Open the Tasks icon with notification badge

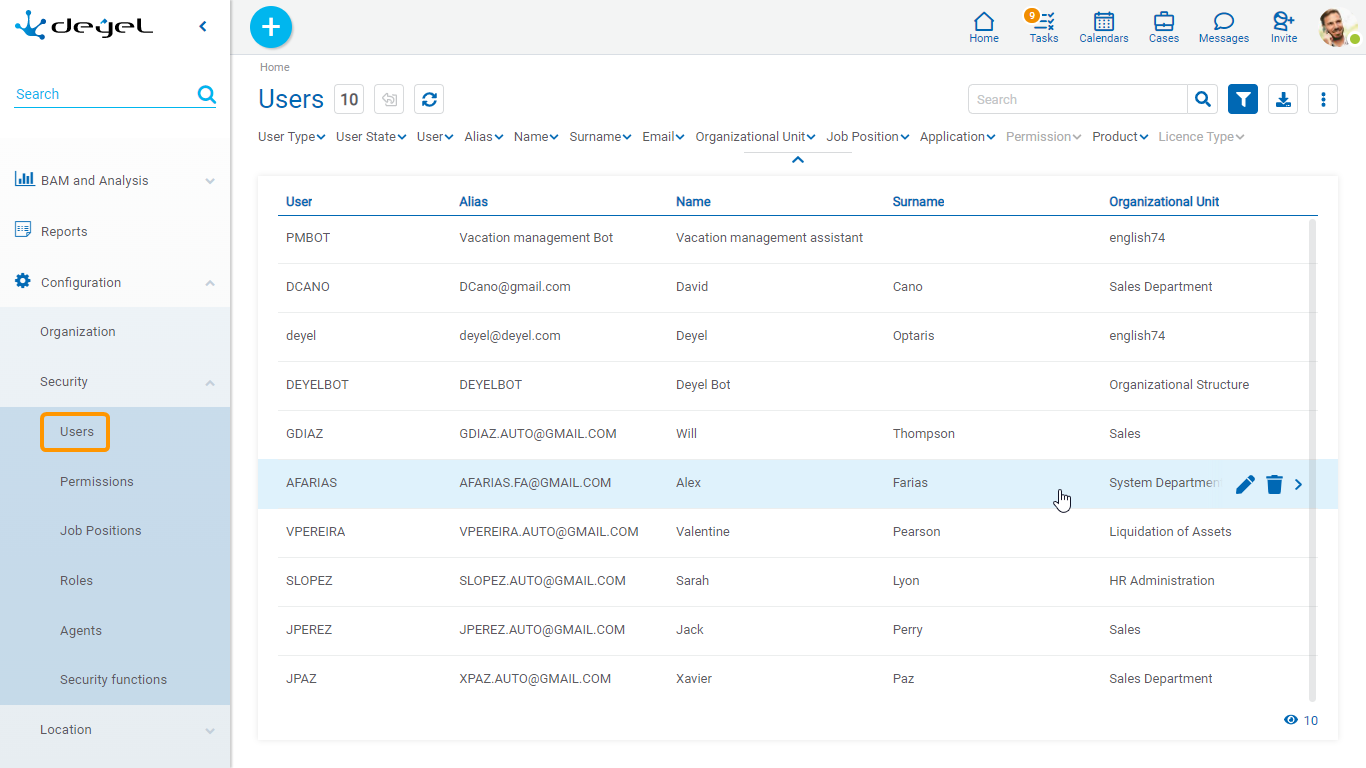coord(1044,27)
